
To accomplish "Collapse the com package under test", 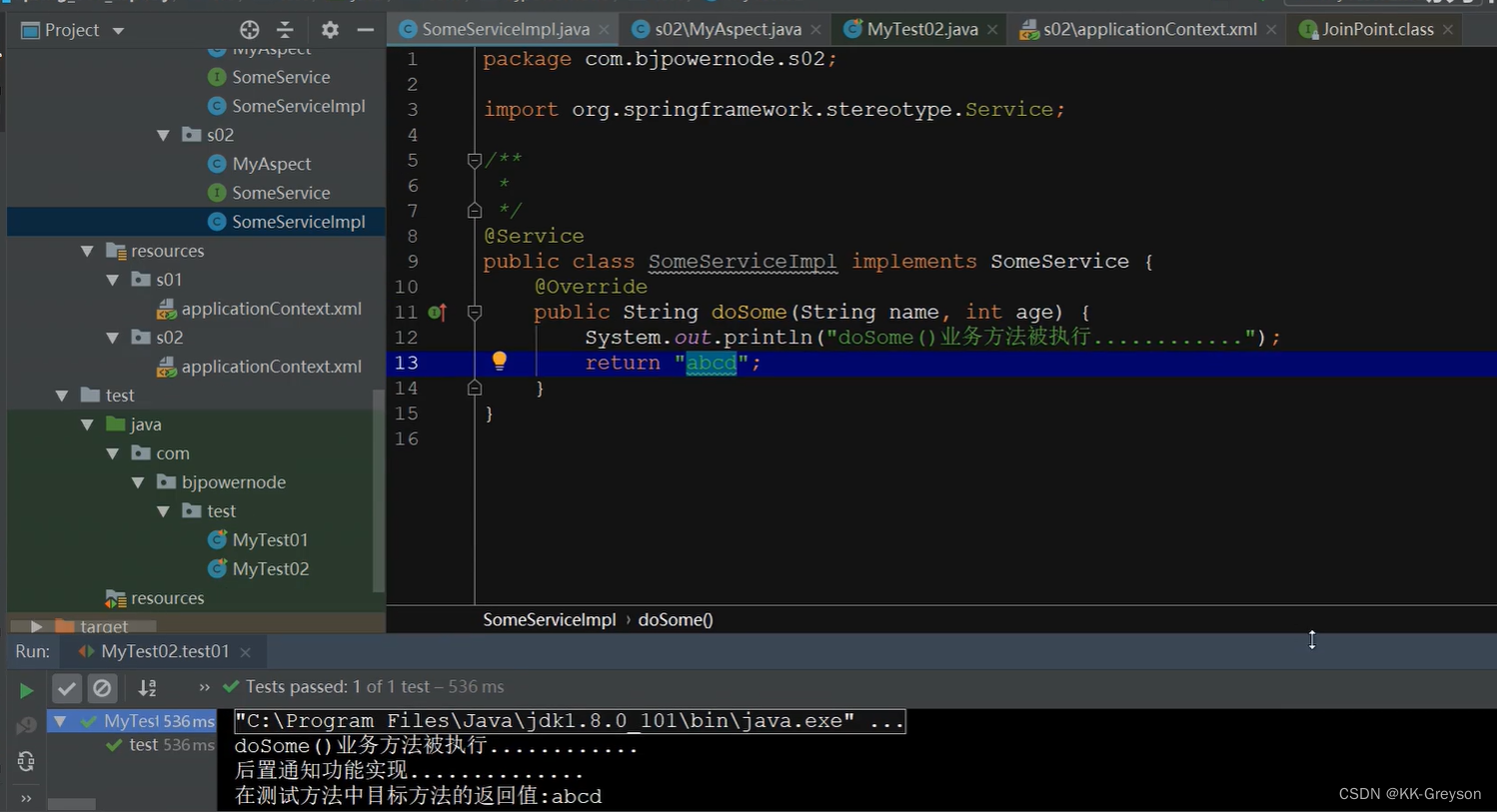I will click(113, 453).
